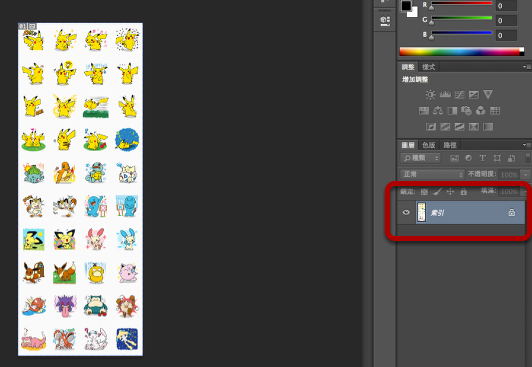This screenshot has height=367, width=532.
Task: Open the 正常 blend mode dropdown
Action: pyautogui.click(x=432, y=174)
